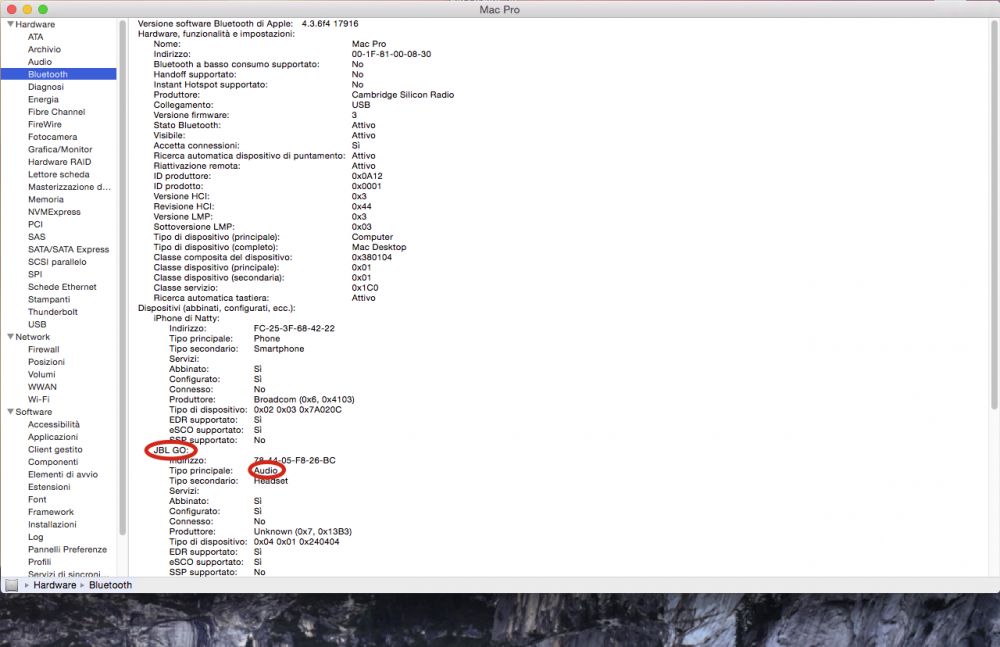Open the Audio hardware entry
1000x647 pixels.
pyautogui.click(x=40, y=62)
